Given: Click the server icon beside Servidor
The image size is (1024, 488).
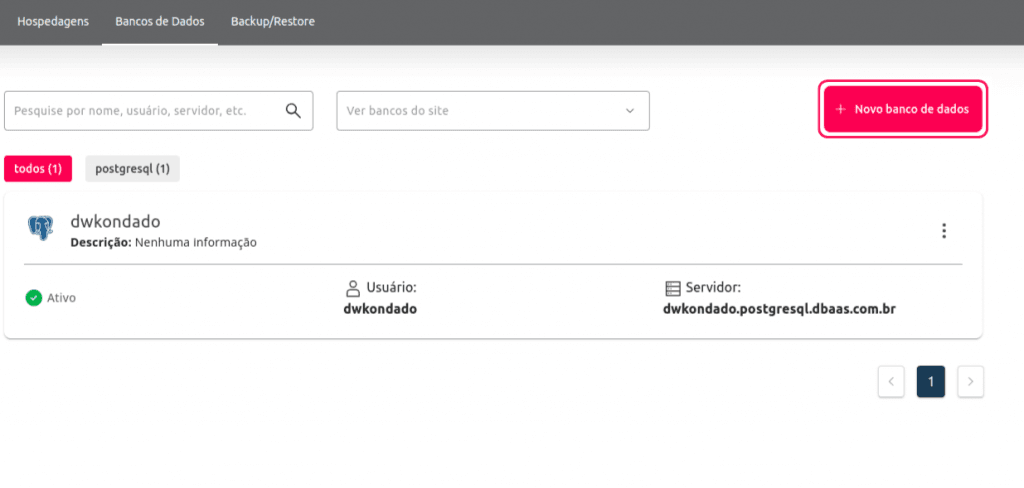Looking at the screenshot, I should 672,288.
